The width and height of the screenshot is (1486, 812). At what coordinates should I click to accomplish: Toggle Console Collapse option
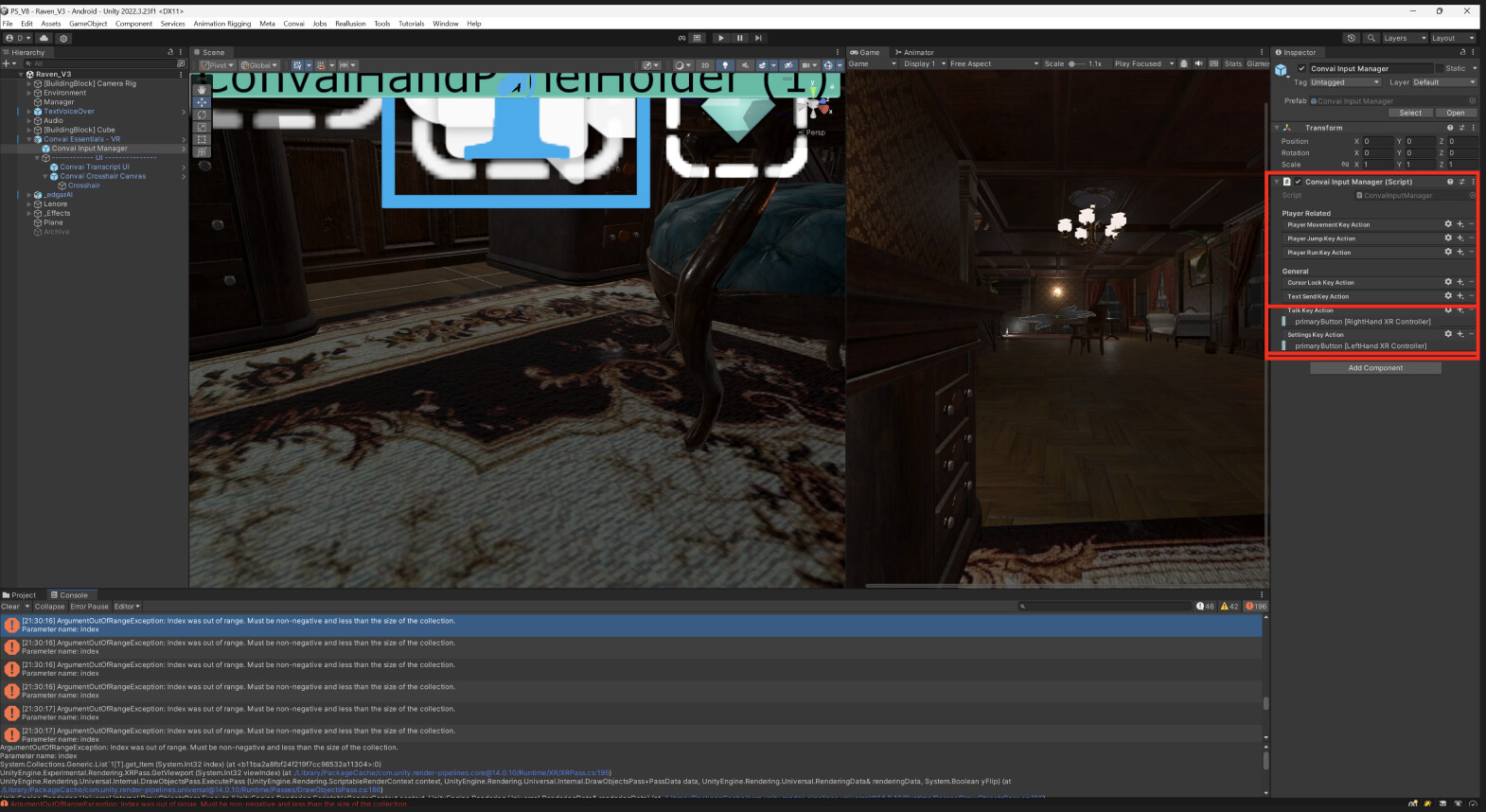[49, 607]
